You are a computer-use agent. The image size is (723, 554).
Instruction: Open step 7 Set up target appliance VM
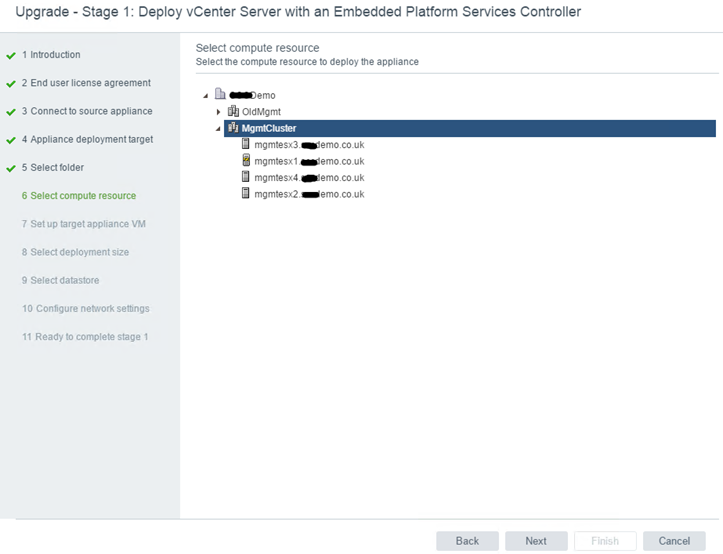coord(83,224)
